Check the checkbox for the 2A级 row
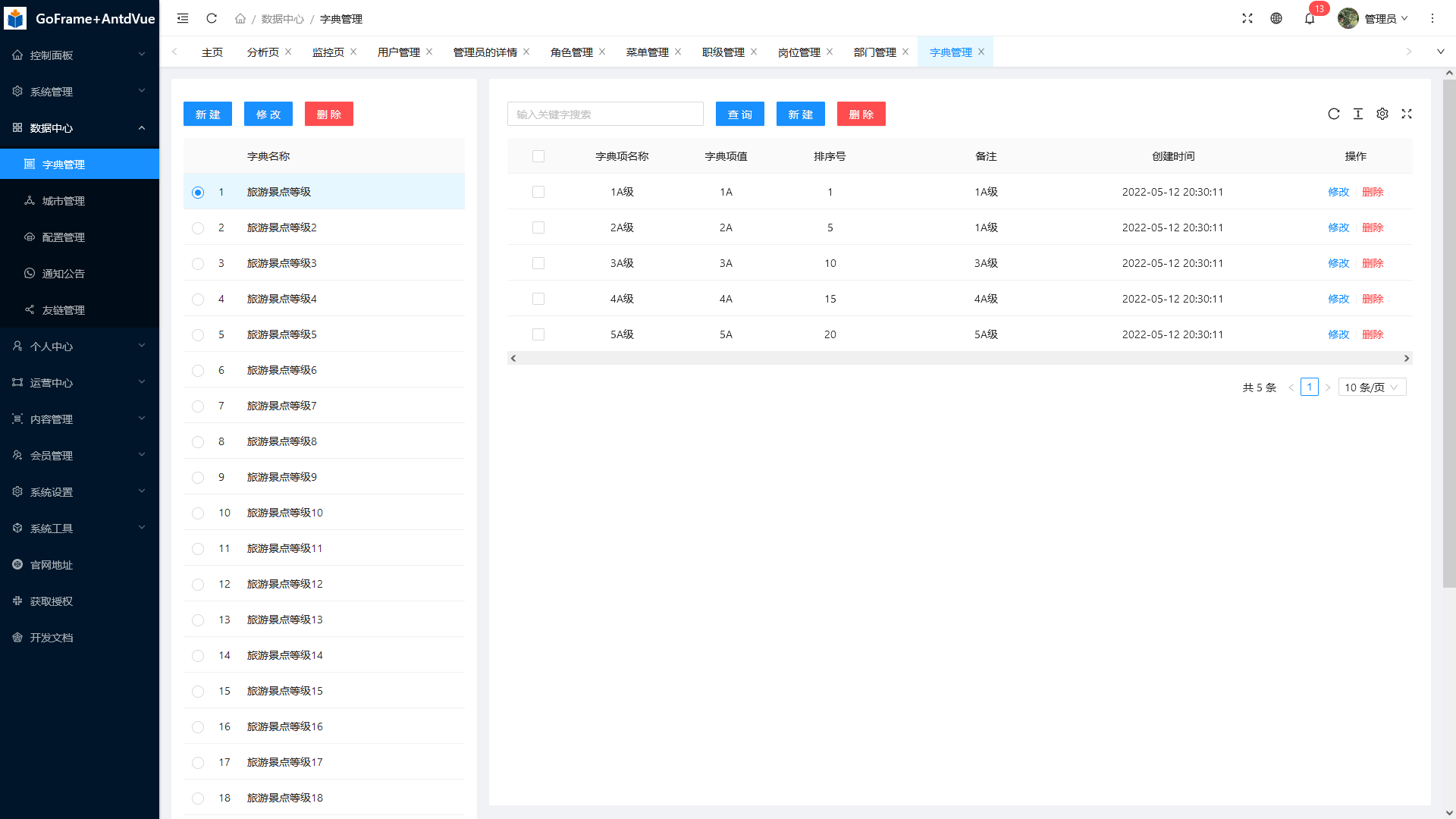1456x819 pixels. tap(538, 227)
